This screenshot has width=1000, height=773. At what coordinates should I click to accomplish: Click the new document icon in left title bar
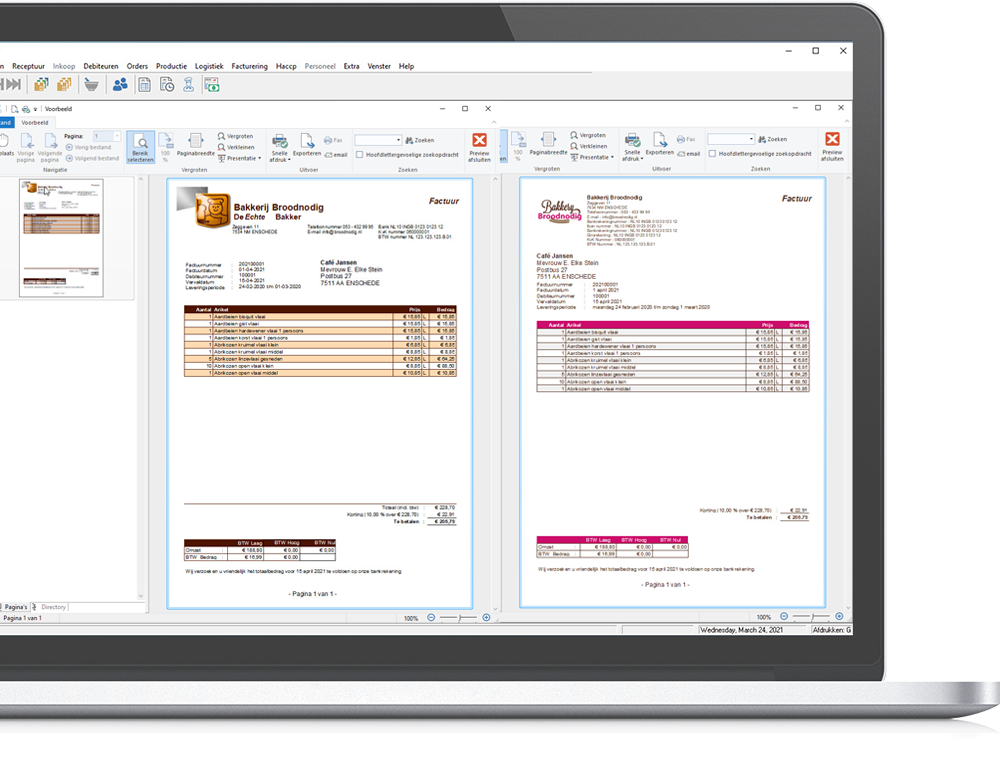[x=14, y=109]
